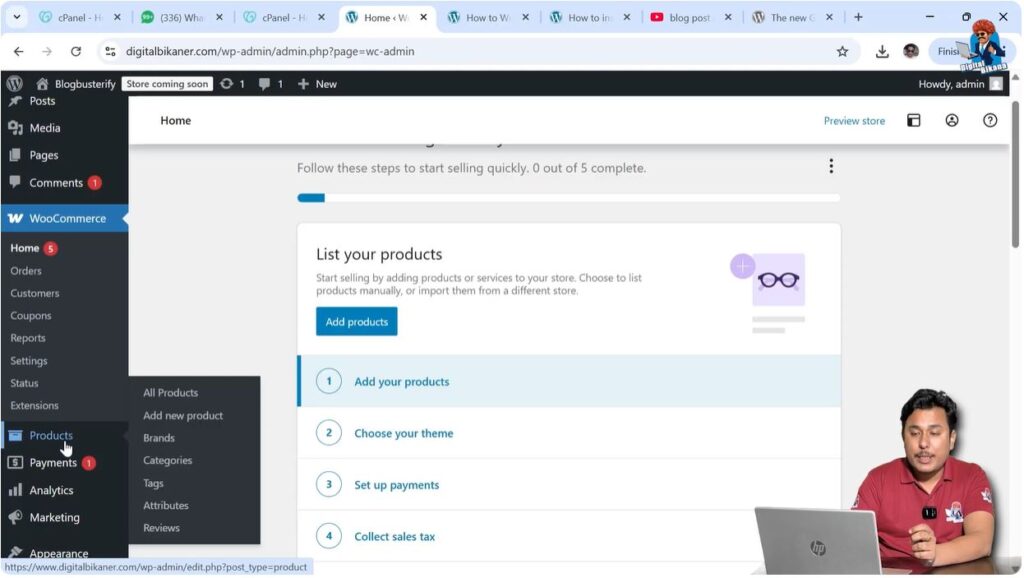This screenshot has height=578, width=1024.
Task: Click the setup progress bar
Action: pyautogui.click(x=569, y=197)
